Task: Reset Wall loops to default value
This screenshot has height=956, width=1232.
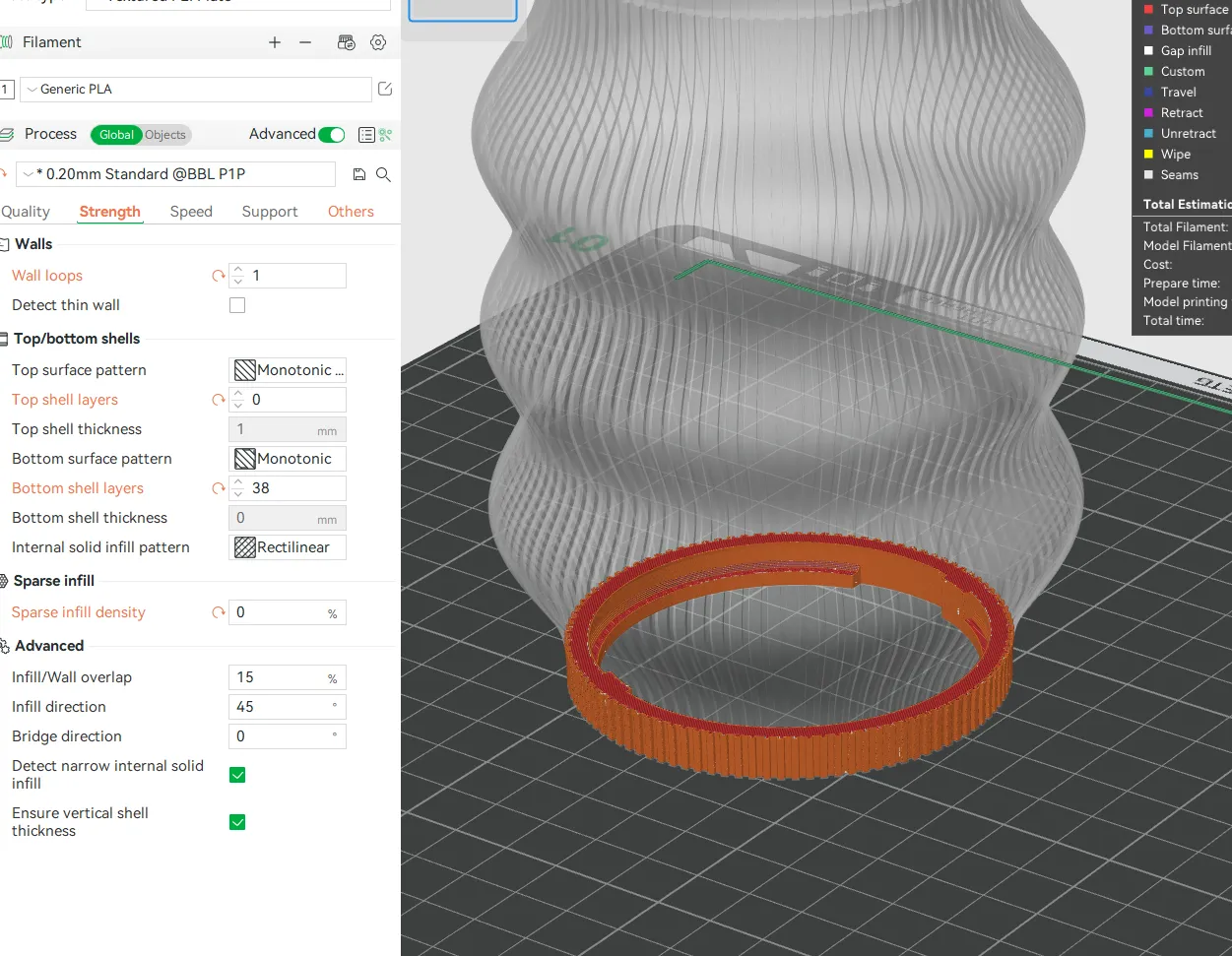Action: point(219,276)
